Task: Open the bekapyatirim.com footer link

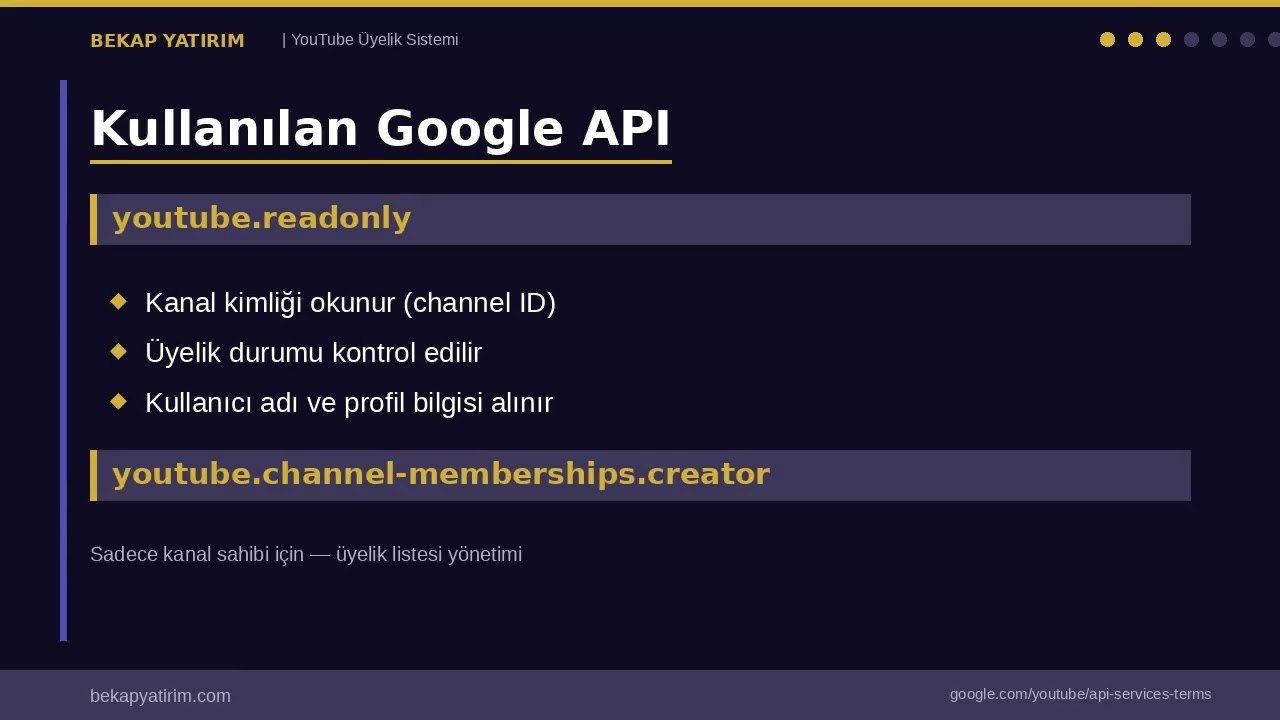Action: (x=160, y=696)
